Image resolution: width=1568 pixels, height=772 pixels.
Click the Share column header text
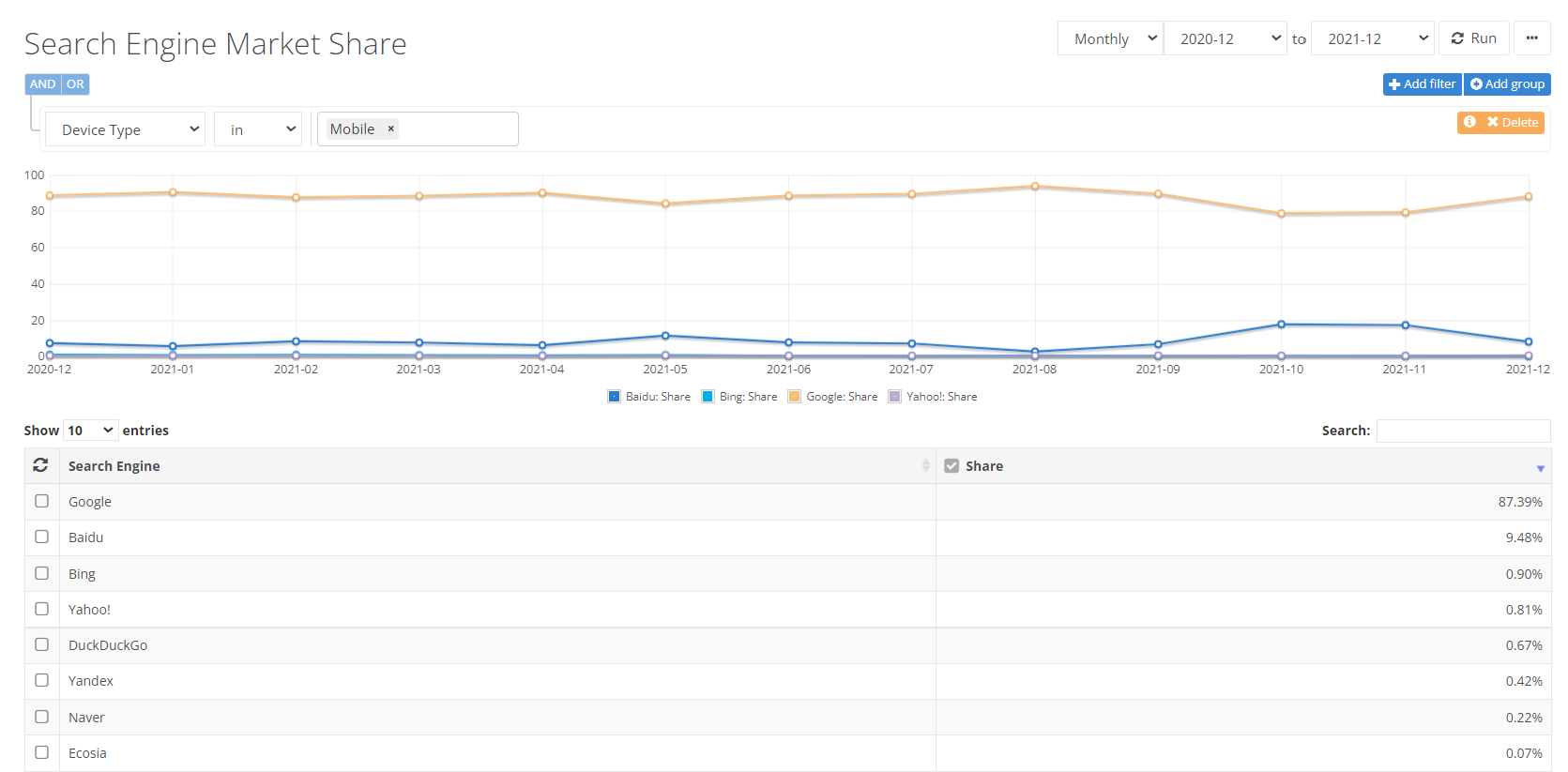[x=984, y=466]
